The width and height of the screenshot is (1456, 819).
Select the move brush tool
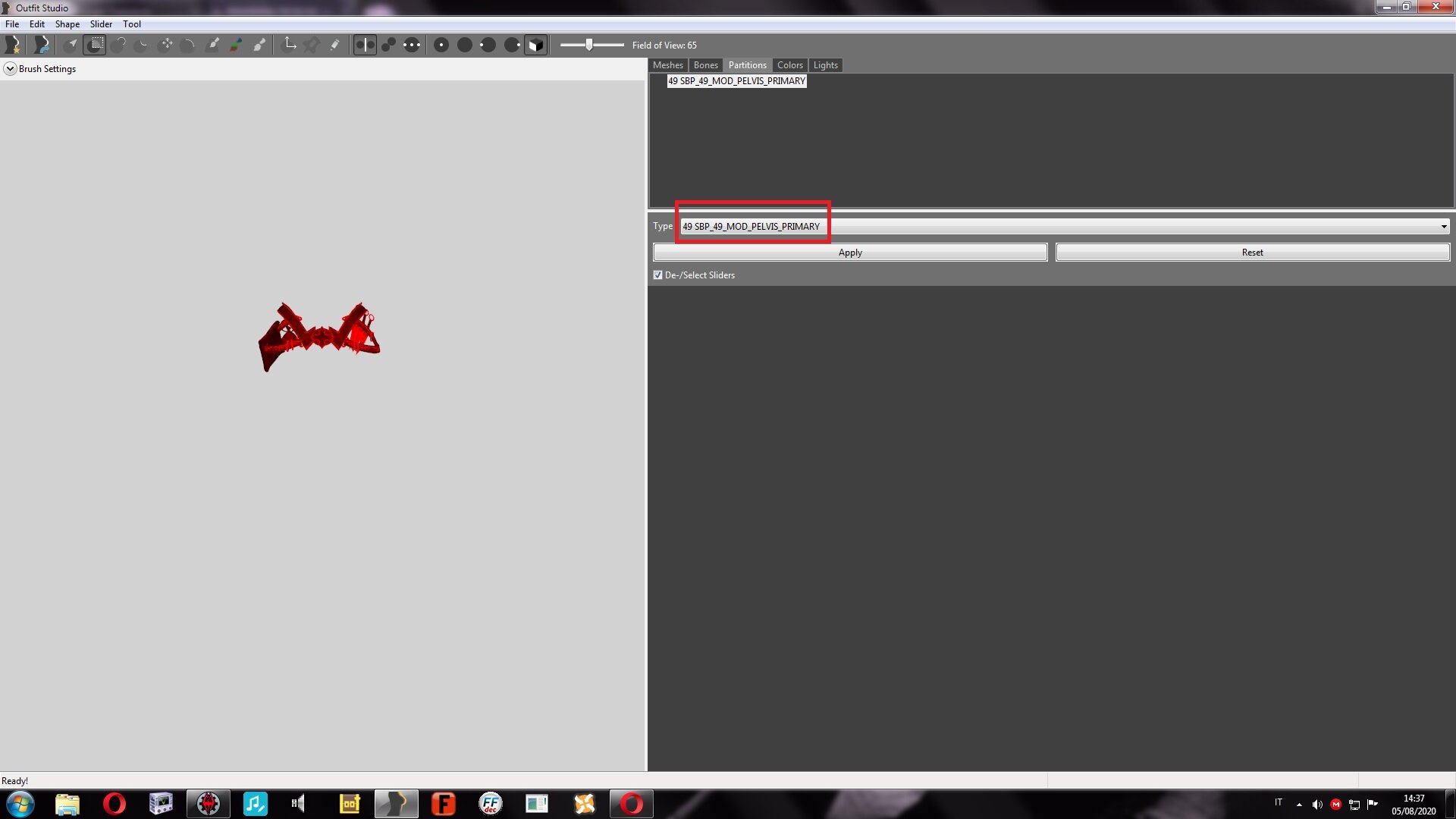(166, 45)
